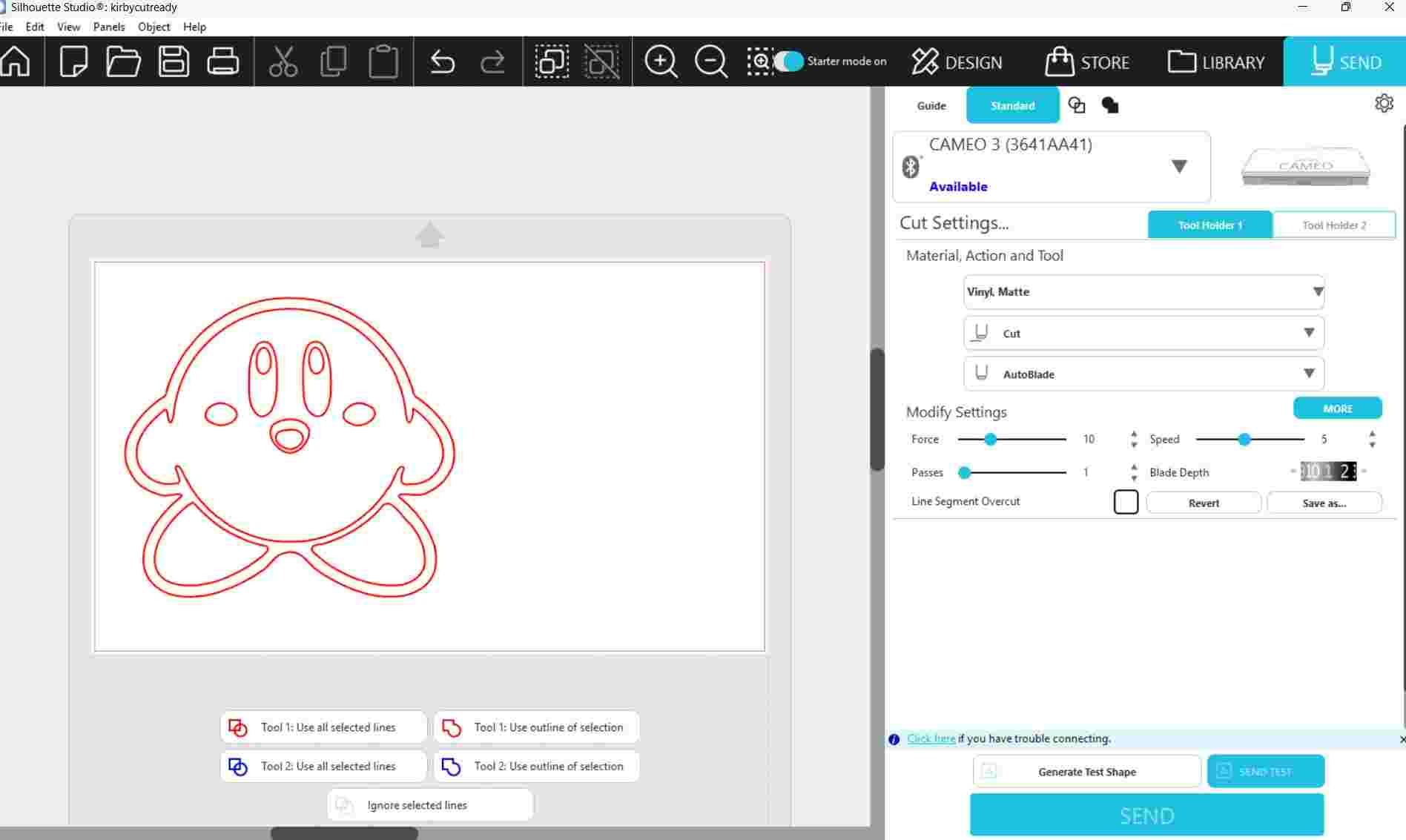This screenshot has width=1406, height=840.
Task: Select the Tool Holder 1 tab
Action: [1209, 225]
